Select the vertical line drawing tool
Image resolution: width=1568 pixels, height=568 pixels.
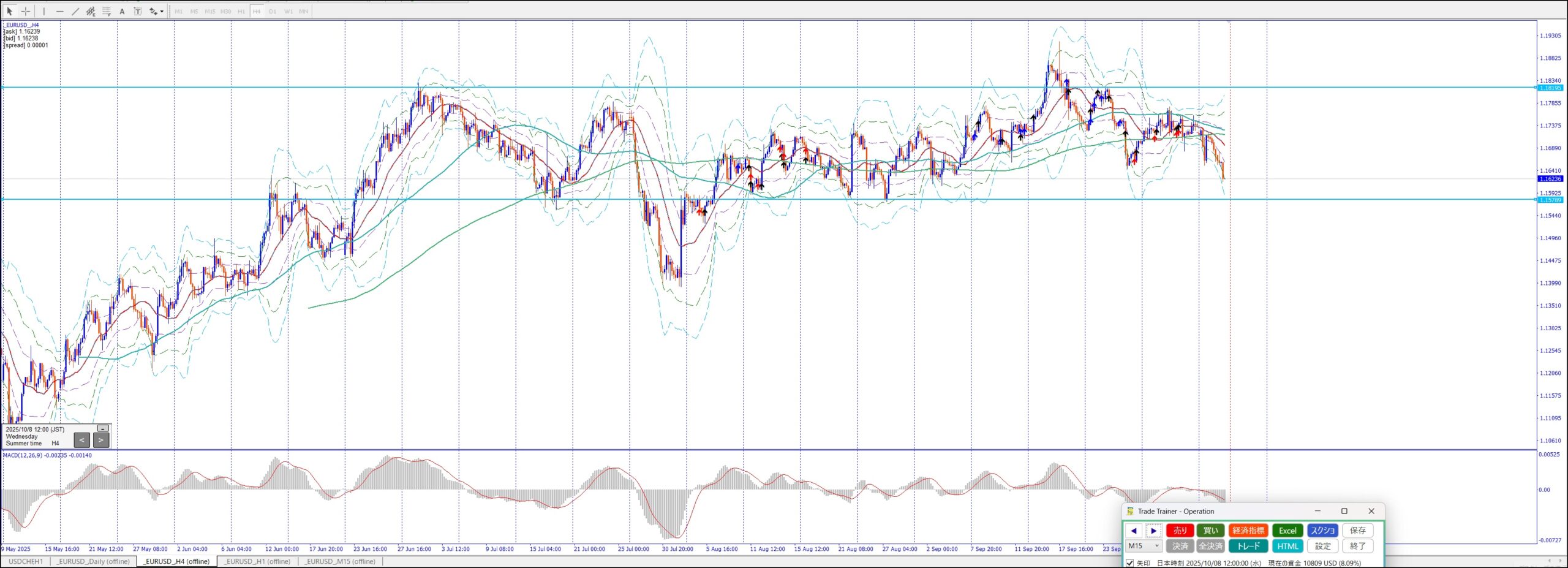pyautogui.click(x=44, y=11)
